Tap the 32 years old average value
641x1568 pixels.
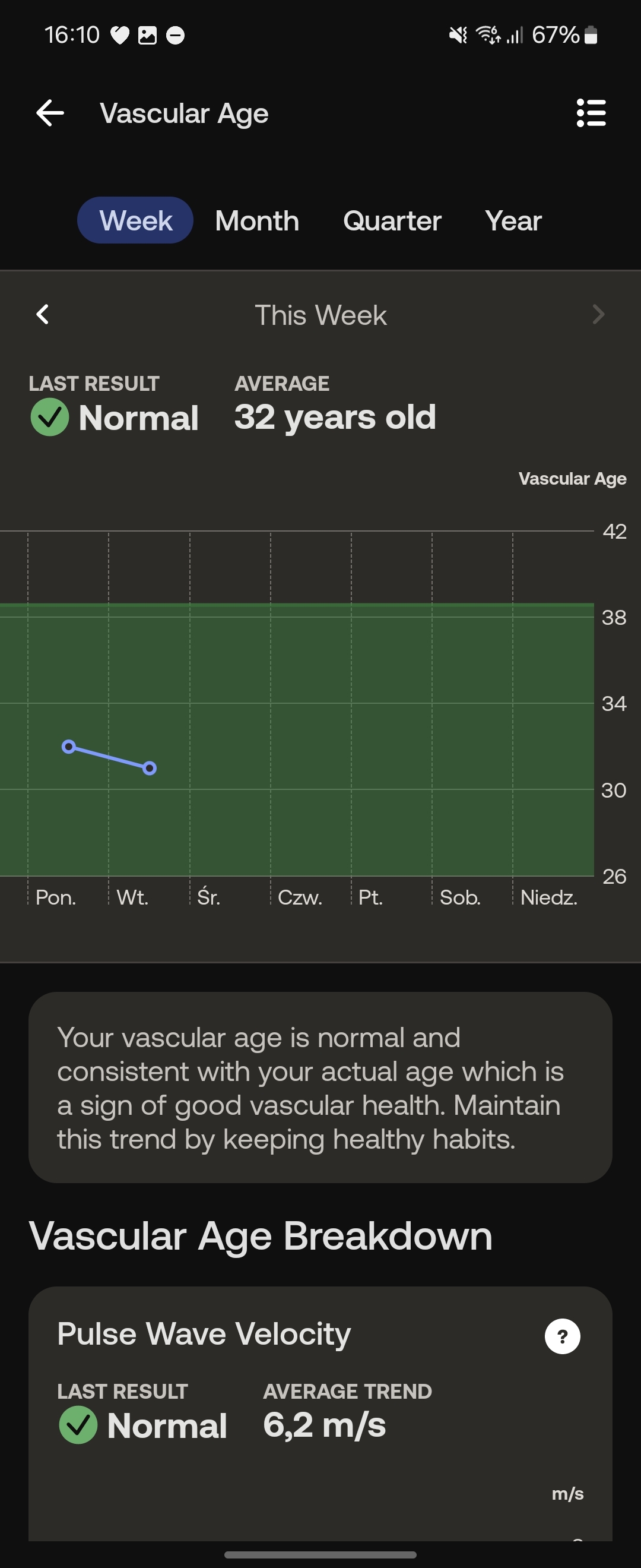click(x=335, y=418)
